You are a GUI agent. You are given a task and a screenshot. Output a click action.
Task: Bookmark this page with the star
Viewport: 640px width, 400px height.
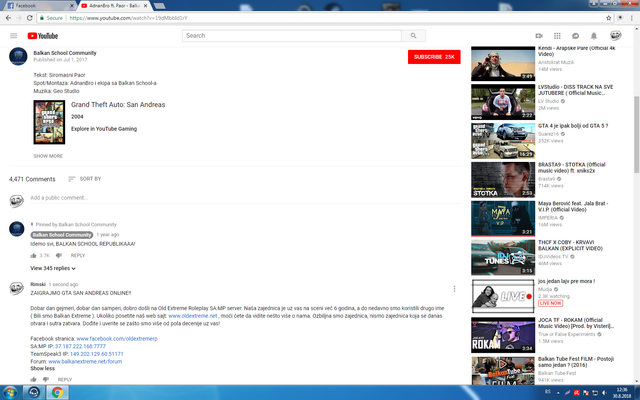[x=609, y=18]
